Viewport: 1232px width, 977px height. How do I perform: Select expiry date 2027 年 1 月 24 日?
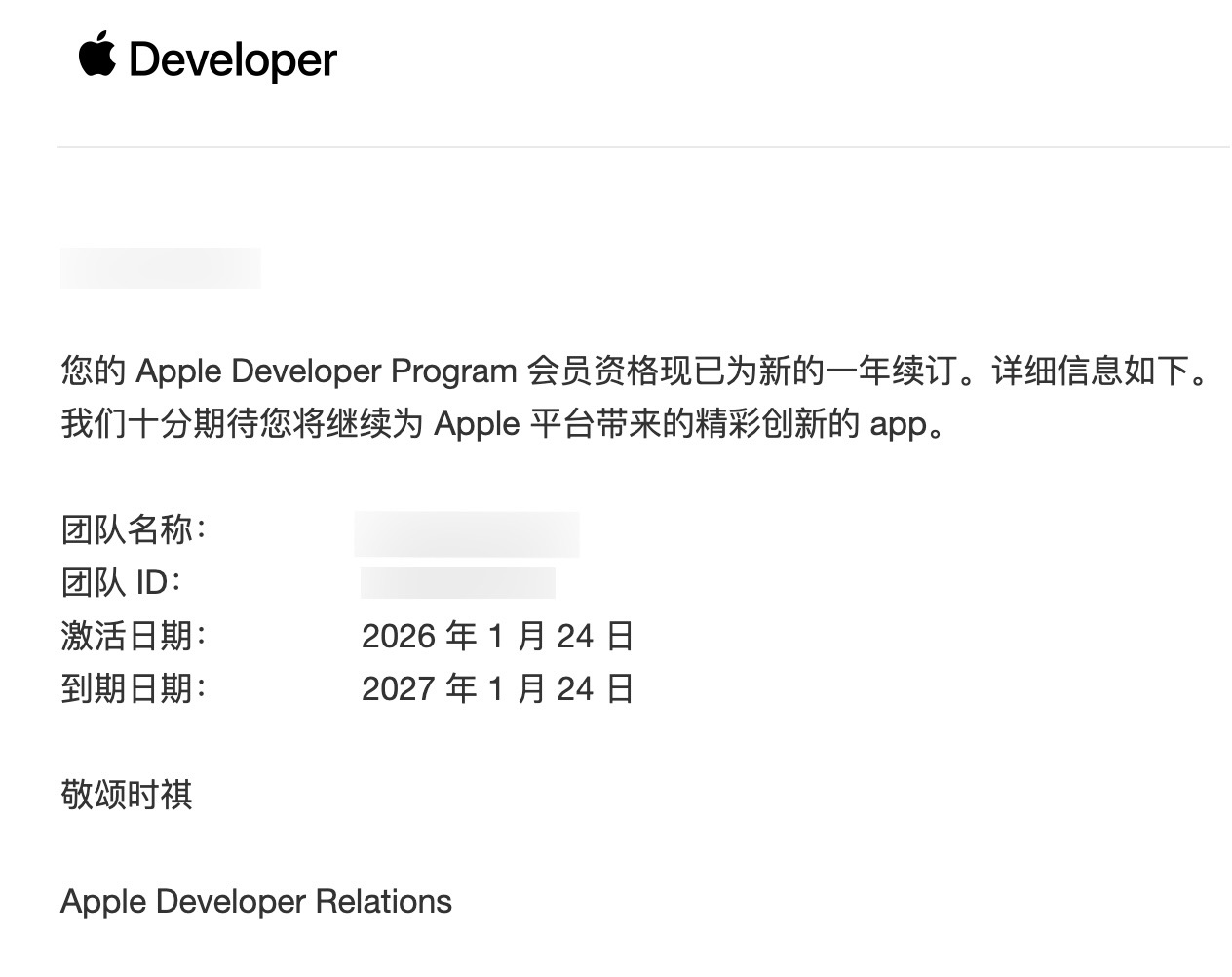[498, 688]
